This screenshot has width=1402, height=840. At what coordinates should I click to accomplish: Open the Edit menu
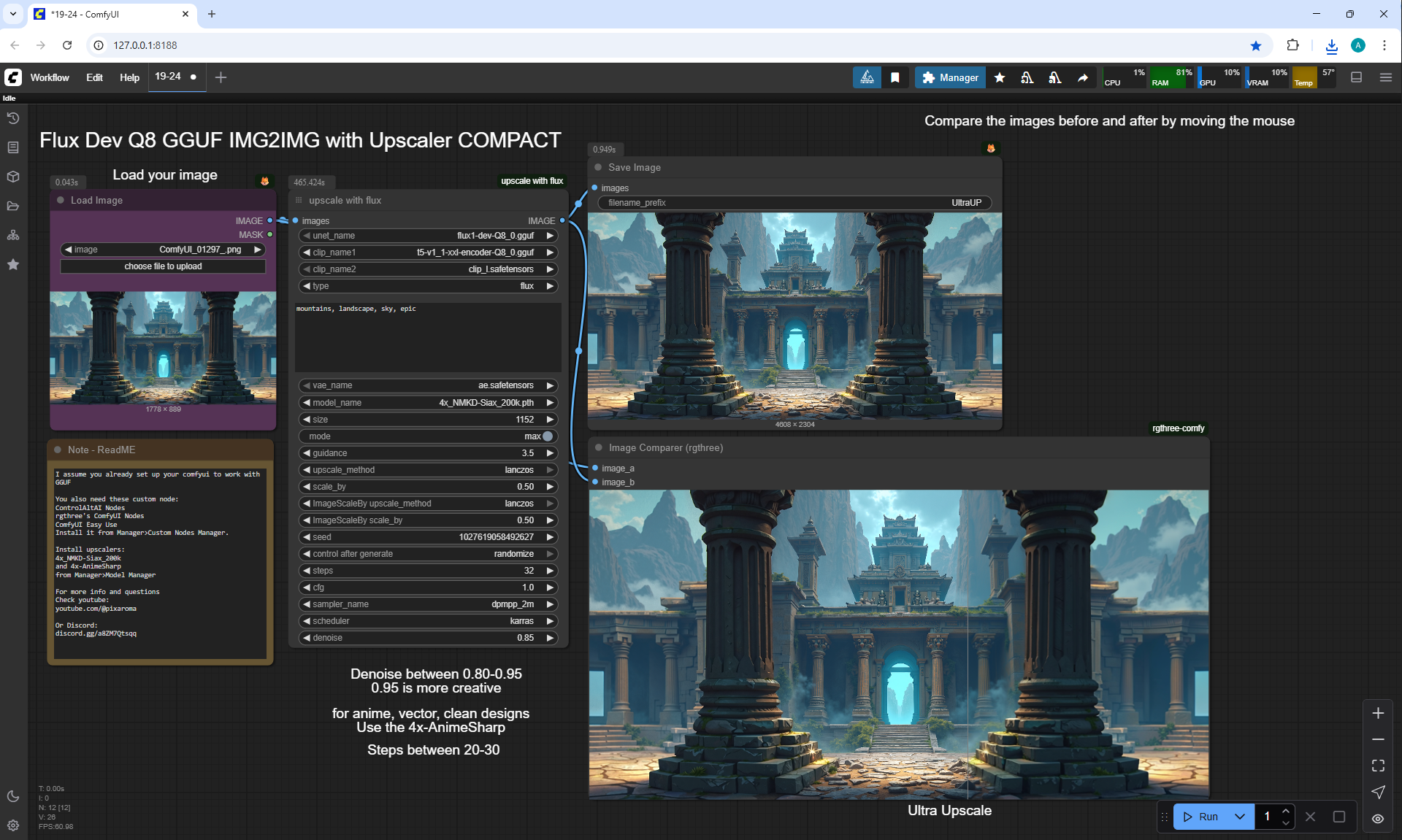point(94,77)
